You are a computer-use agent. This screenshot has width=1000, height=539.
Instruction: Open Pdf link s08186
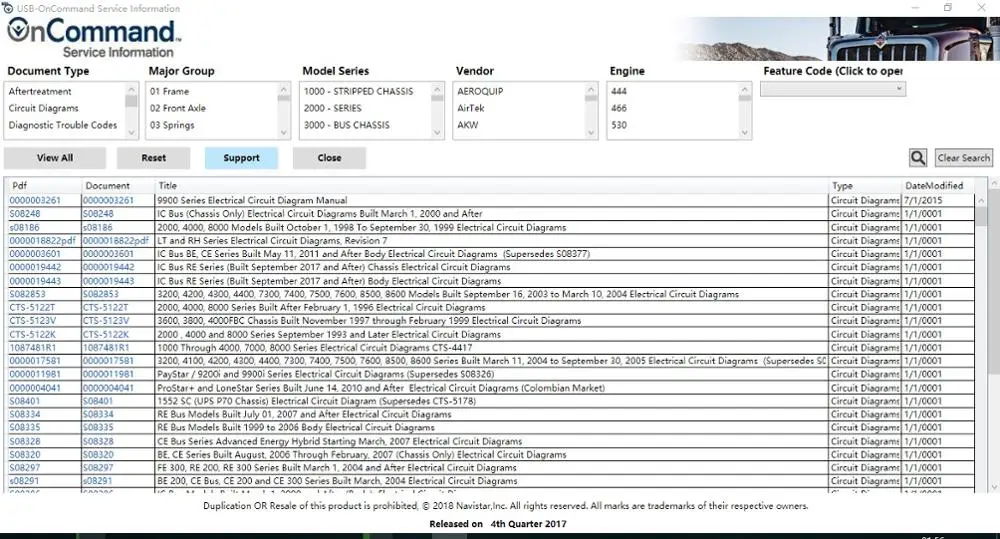[x=24, y=227]
